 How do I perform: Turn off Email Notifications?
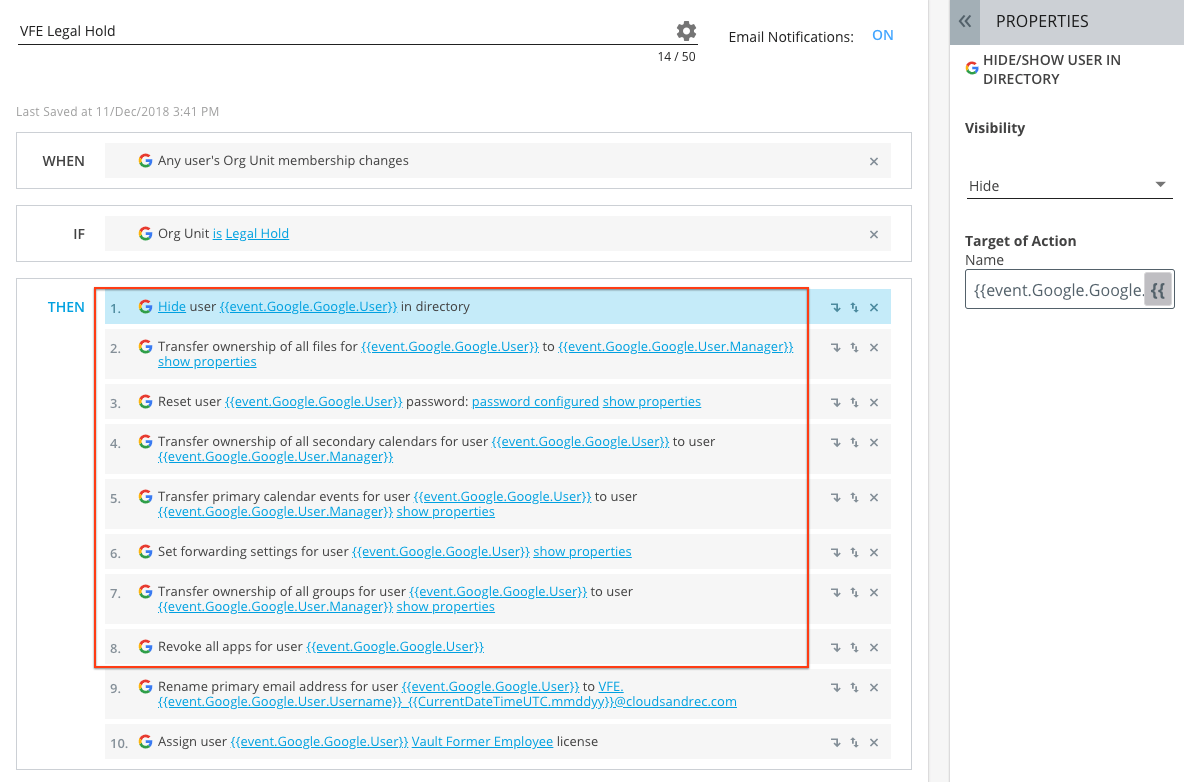(x=882, y=35)
